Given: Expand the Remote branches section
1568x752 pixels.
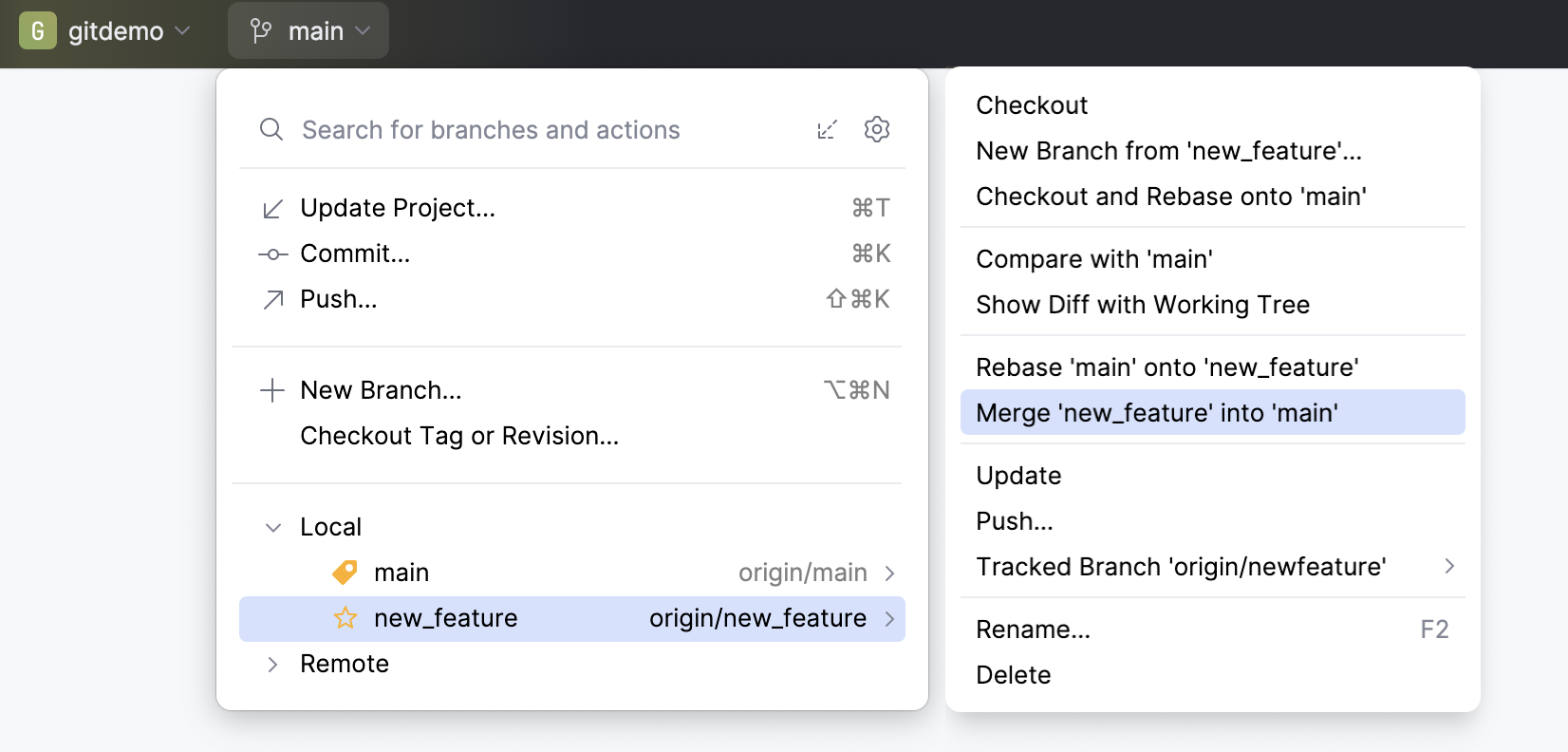Looking at the screenshot, I should 272,664.
